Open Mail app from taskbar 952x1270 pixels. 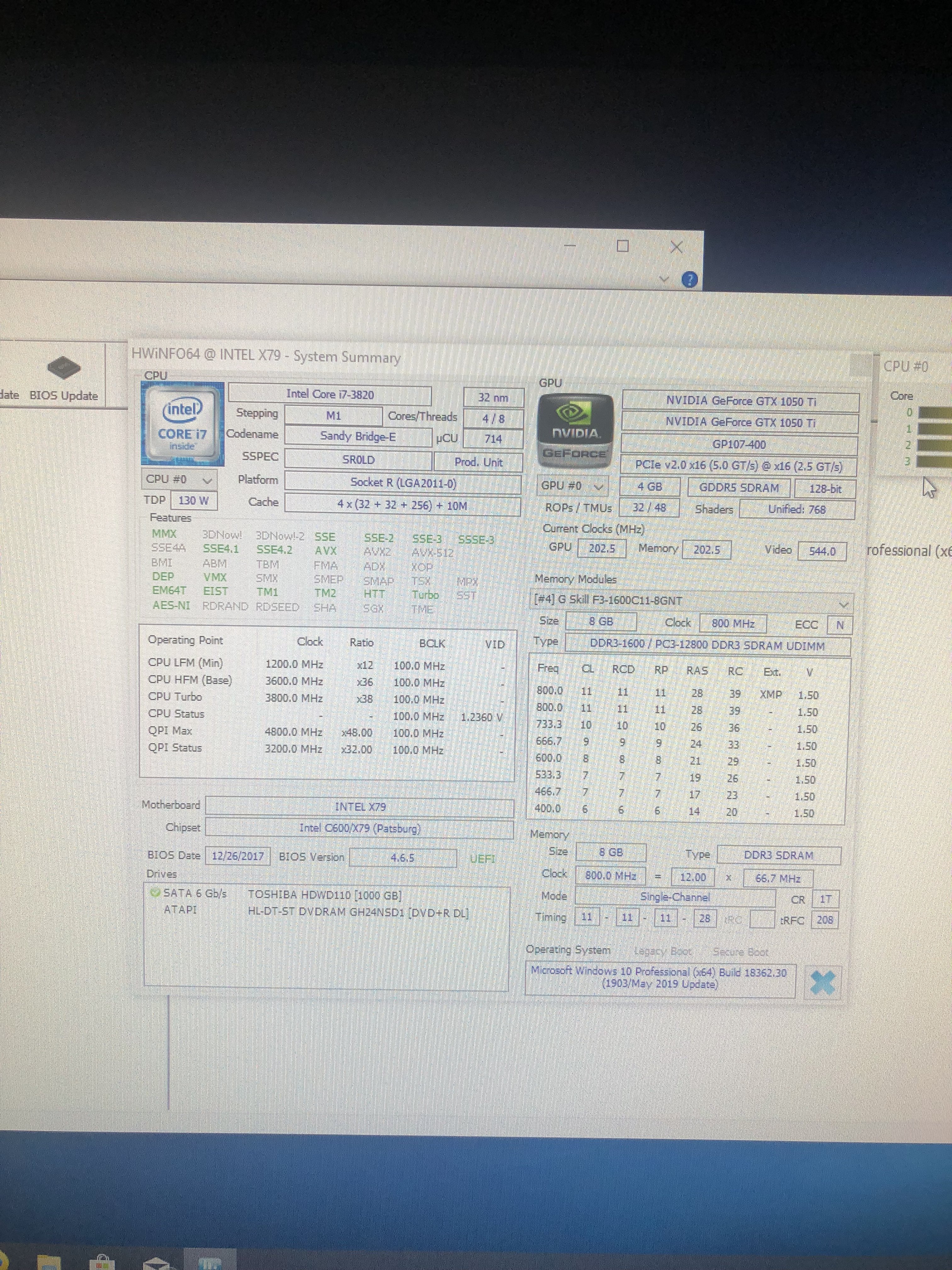coord(156,1263)
